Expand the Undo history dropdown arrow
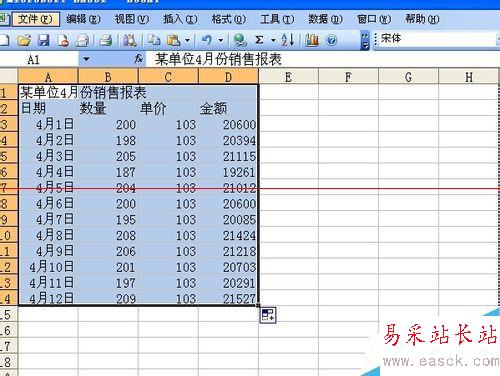 220,40
